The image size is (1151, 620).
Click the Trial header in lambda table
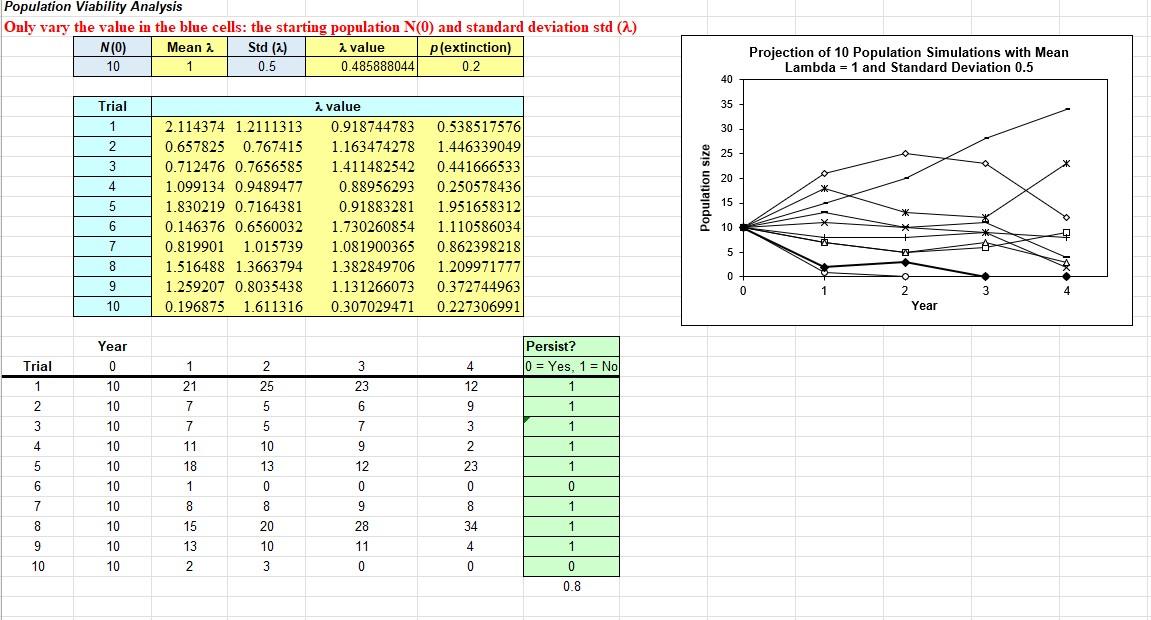point(112,106)
